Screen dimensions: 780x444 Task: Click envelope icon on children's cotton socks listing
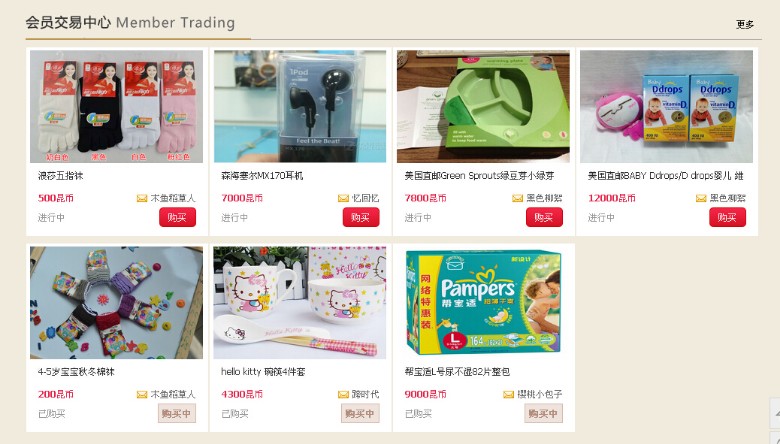pyautogui.click(x=142, y=395)
